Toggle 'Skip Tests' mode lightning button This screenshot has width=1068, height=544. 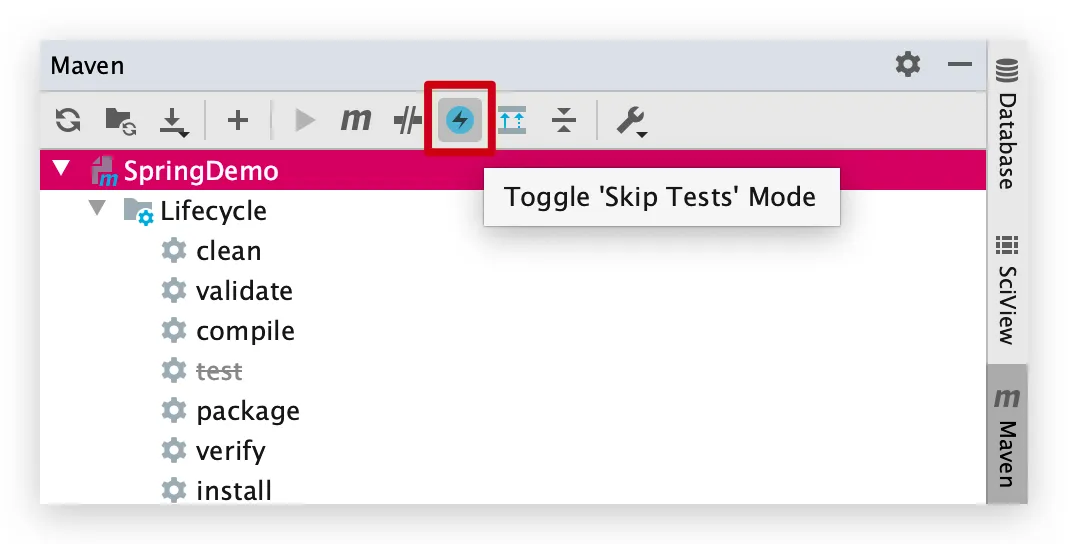tap(460, 121)
